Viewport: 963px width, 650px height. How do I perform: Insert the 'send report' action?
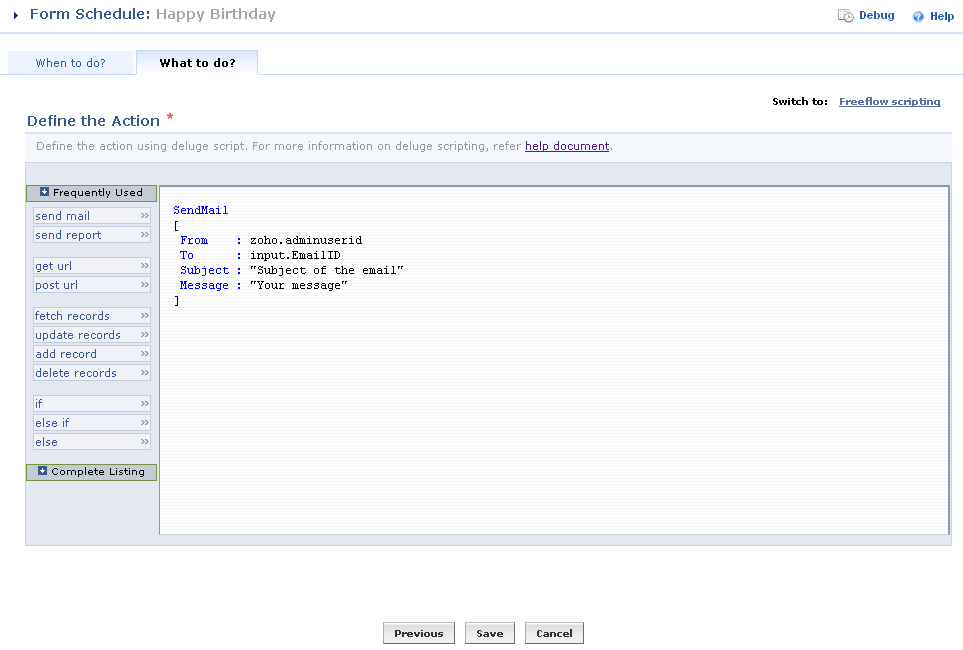click(x=68, y=235)
